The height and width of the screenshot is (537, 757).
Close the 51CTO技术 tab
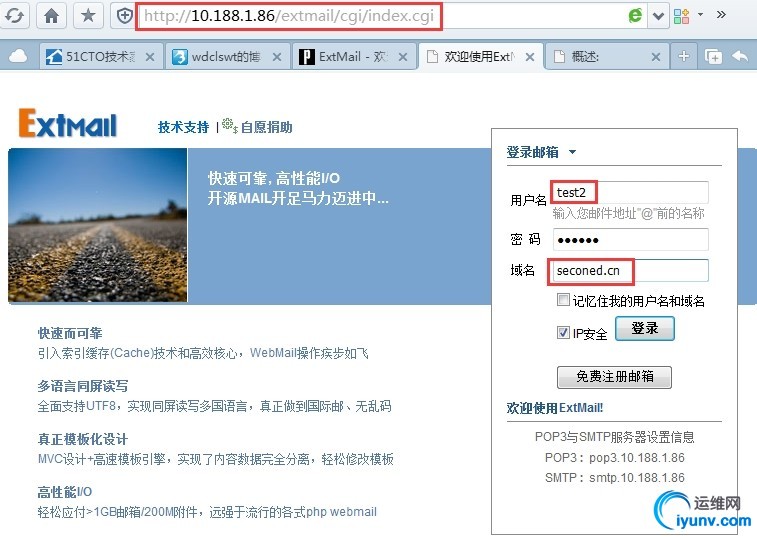click(150, 57)
